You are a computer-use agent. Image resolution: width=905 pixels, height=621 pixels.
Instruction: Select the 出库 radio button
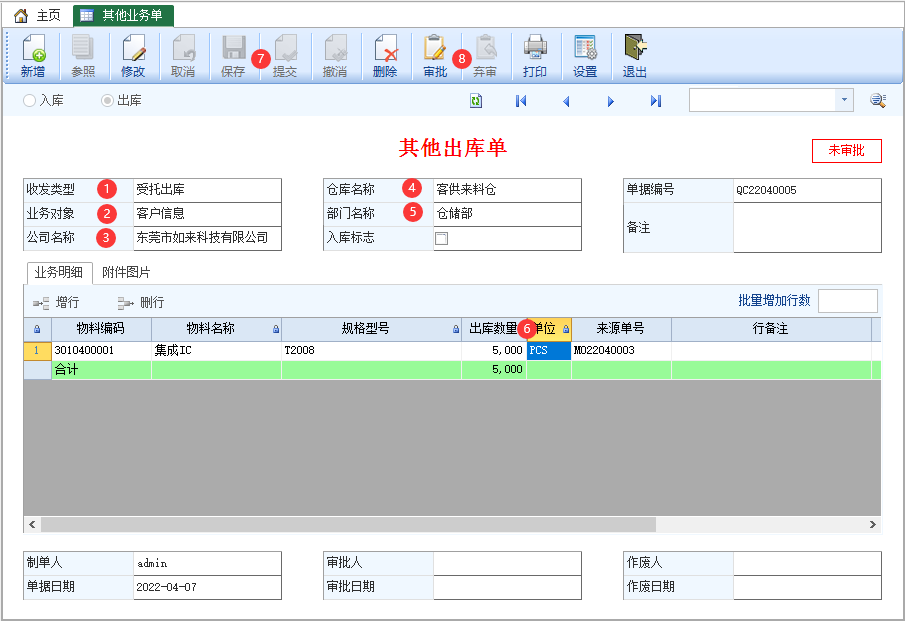point(107,100)
